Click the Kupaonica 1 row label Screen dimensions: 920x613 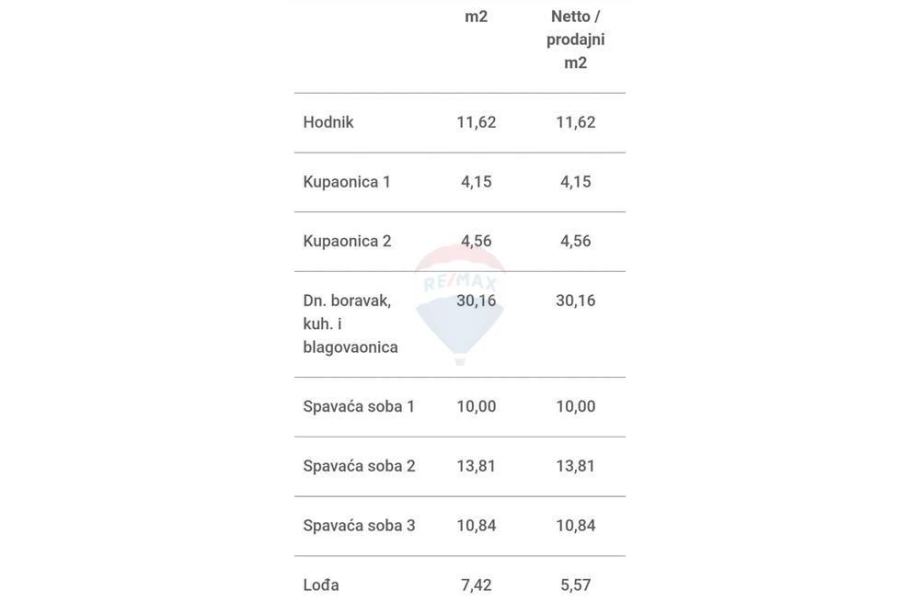[346, 182]
